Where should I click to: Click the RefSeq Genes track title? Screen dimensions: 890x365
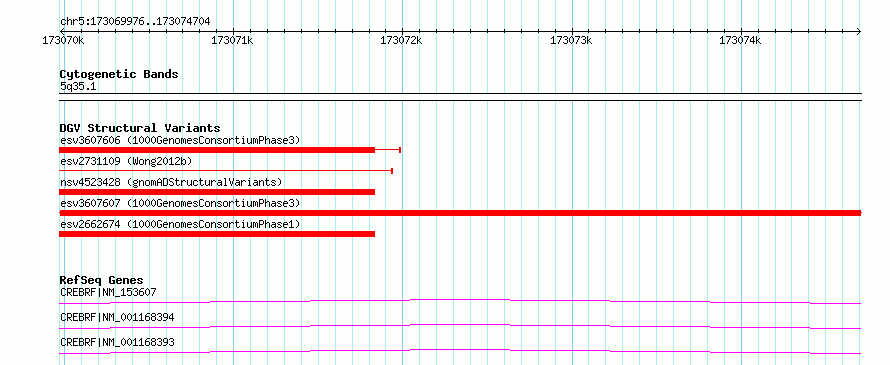(x=101, y=280)
